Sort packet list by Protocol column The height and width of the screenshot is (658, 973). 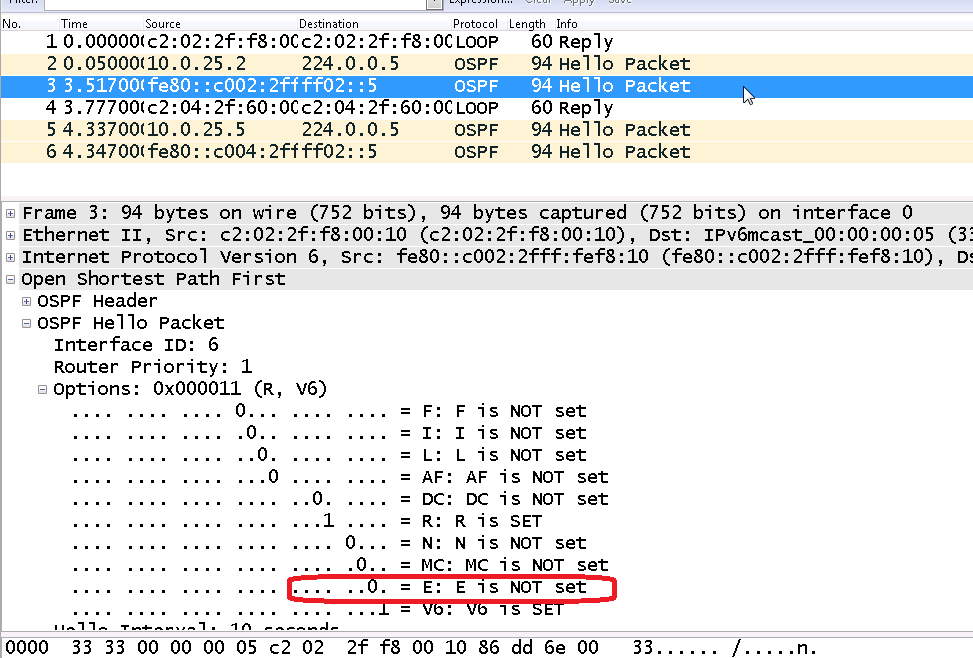click(x=478, y=24)
